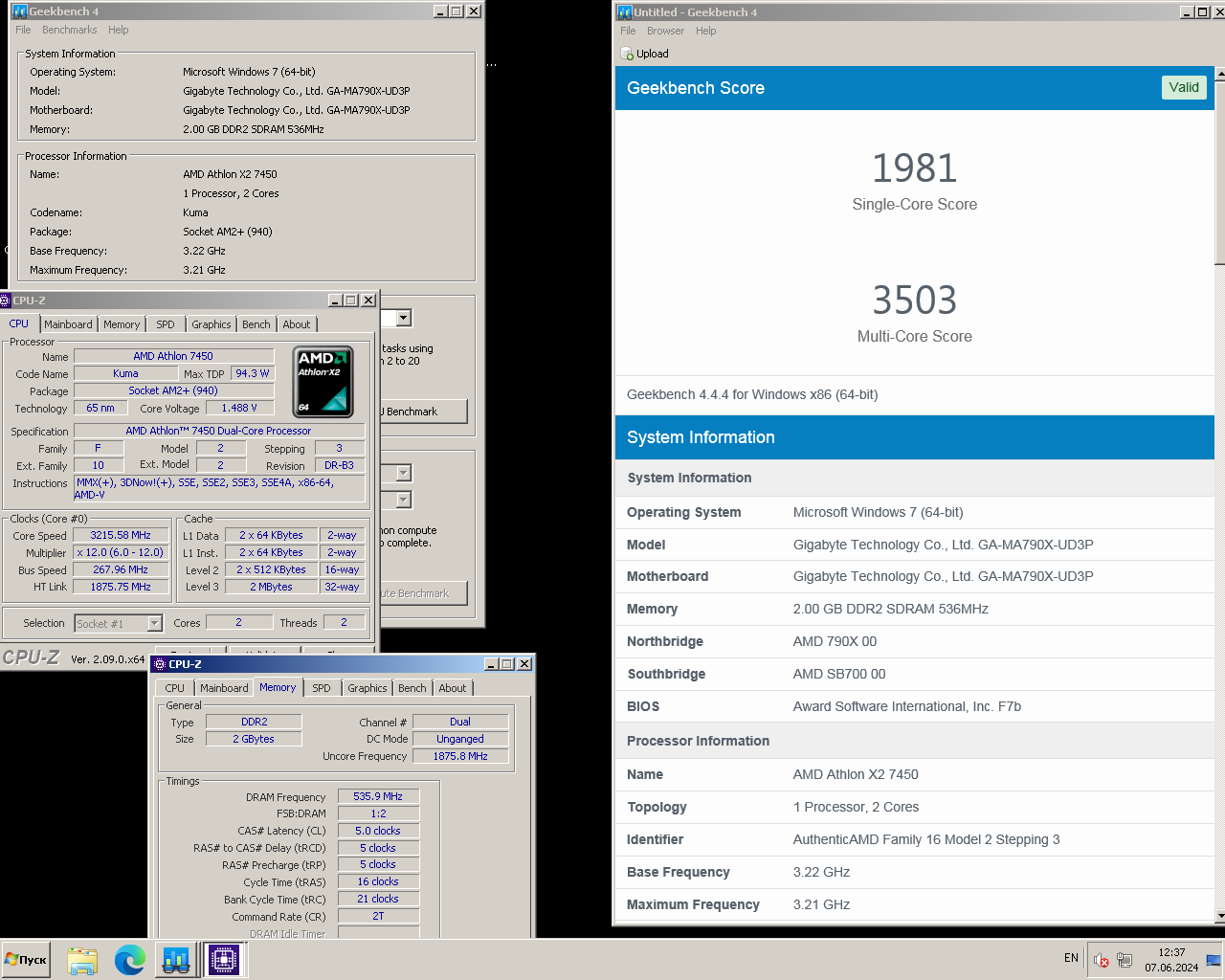Open Bench tab in upper CPU-Z window
Image resolution: width=1225 pixels, height=980 pixels.
point(256,324)
